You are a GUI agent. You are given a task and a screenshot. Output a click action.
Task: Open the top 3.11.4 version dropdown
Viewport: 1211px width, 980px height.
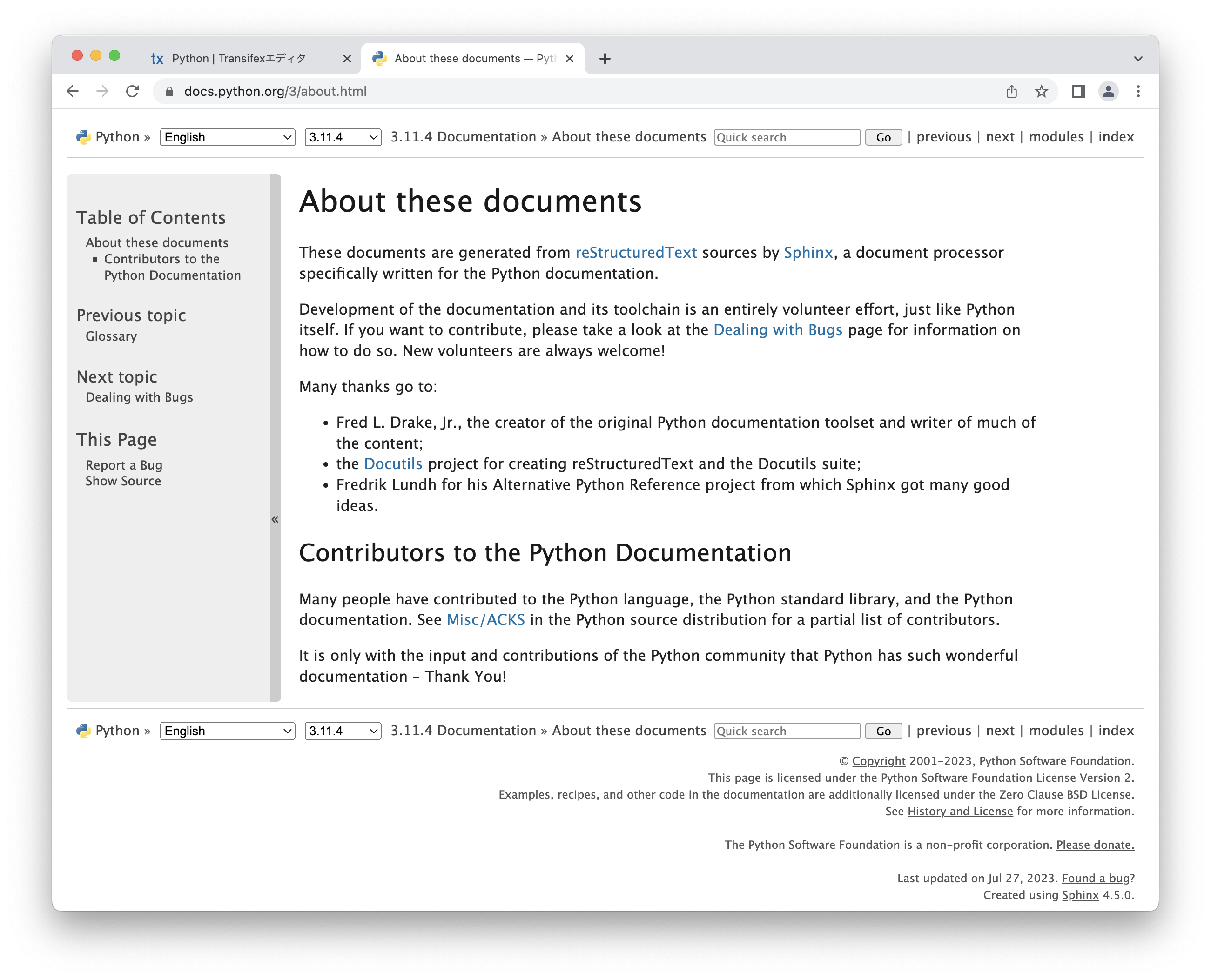point(342,137)
